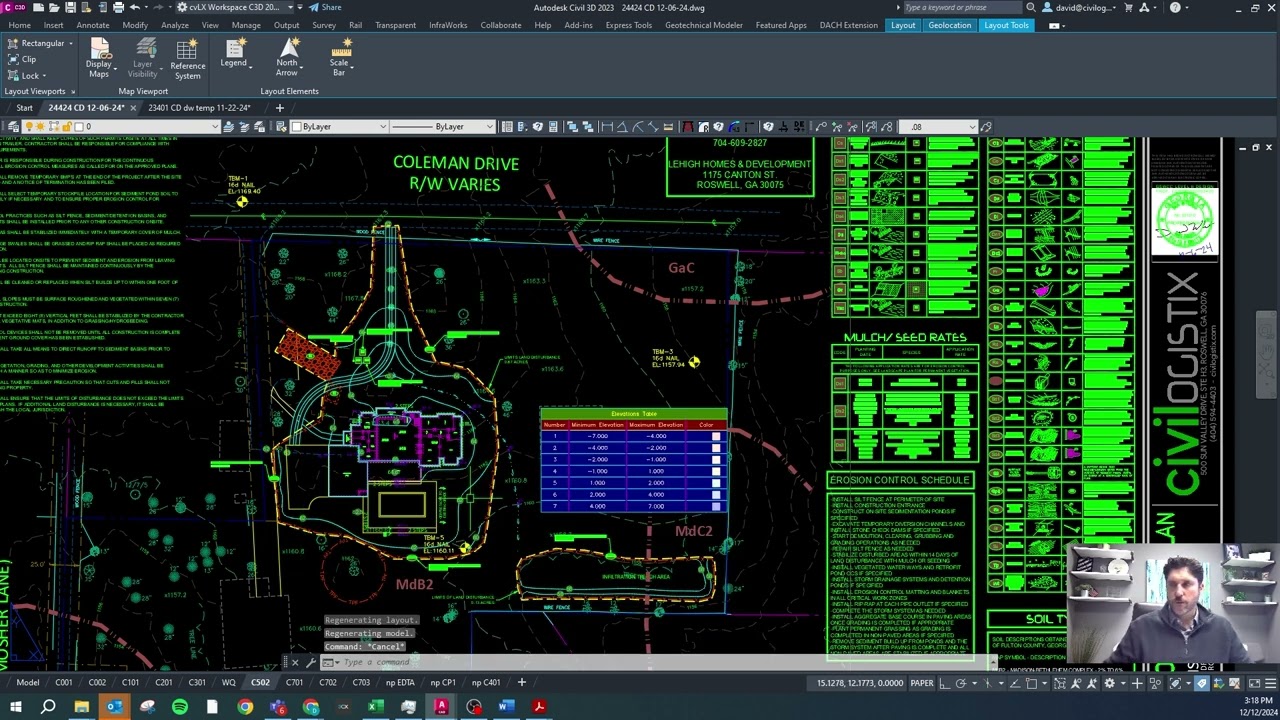Screen dimensions: 1280x720
Task: Open the .08 value dropdown
Action: pyautogui.click(x=971, y=127)
